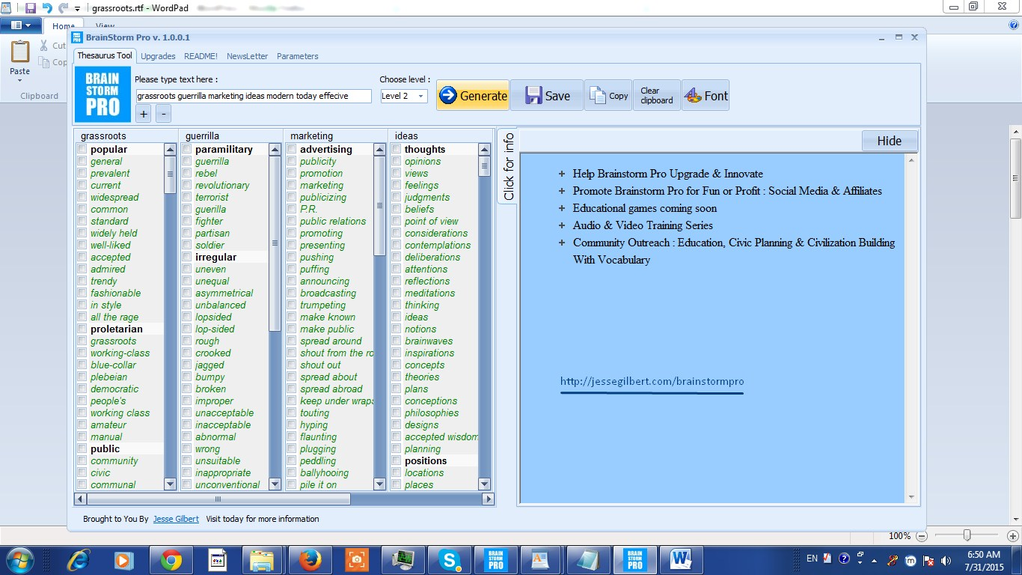
Task: Open Windows Explorer folder taskbar icon
Action: point(262,560)
